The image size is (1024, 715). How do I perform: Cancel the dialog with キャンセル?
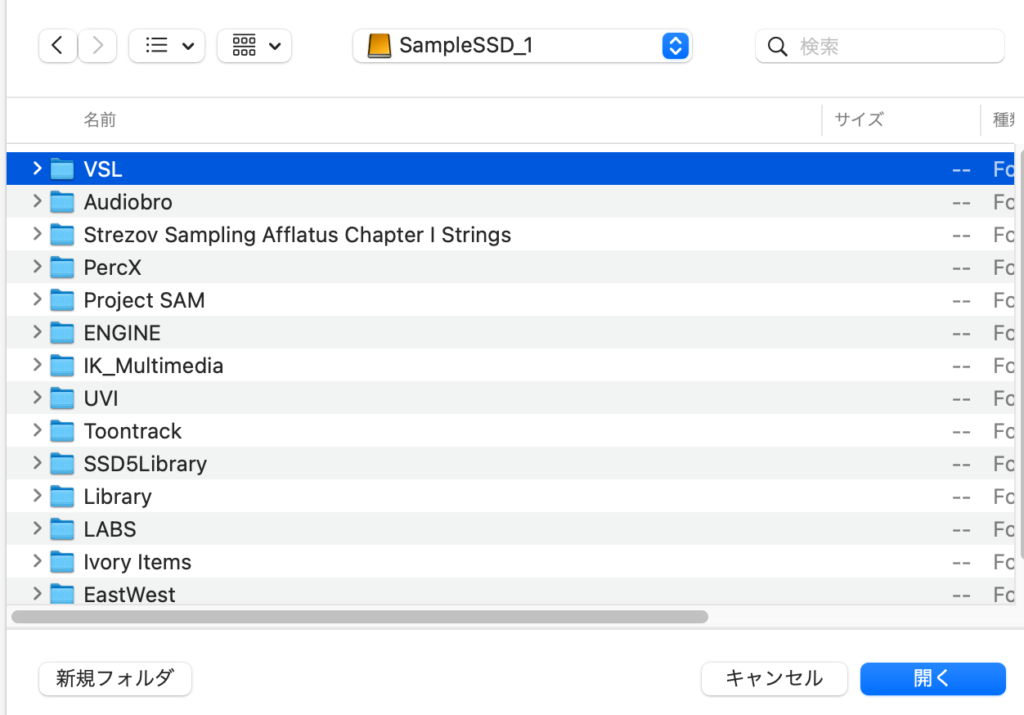774,678
